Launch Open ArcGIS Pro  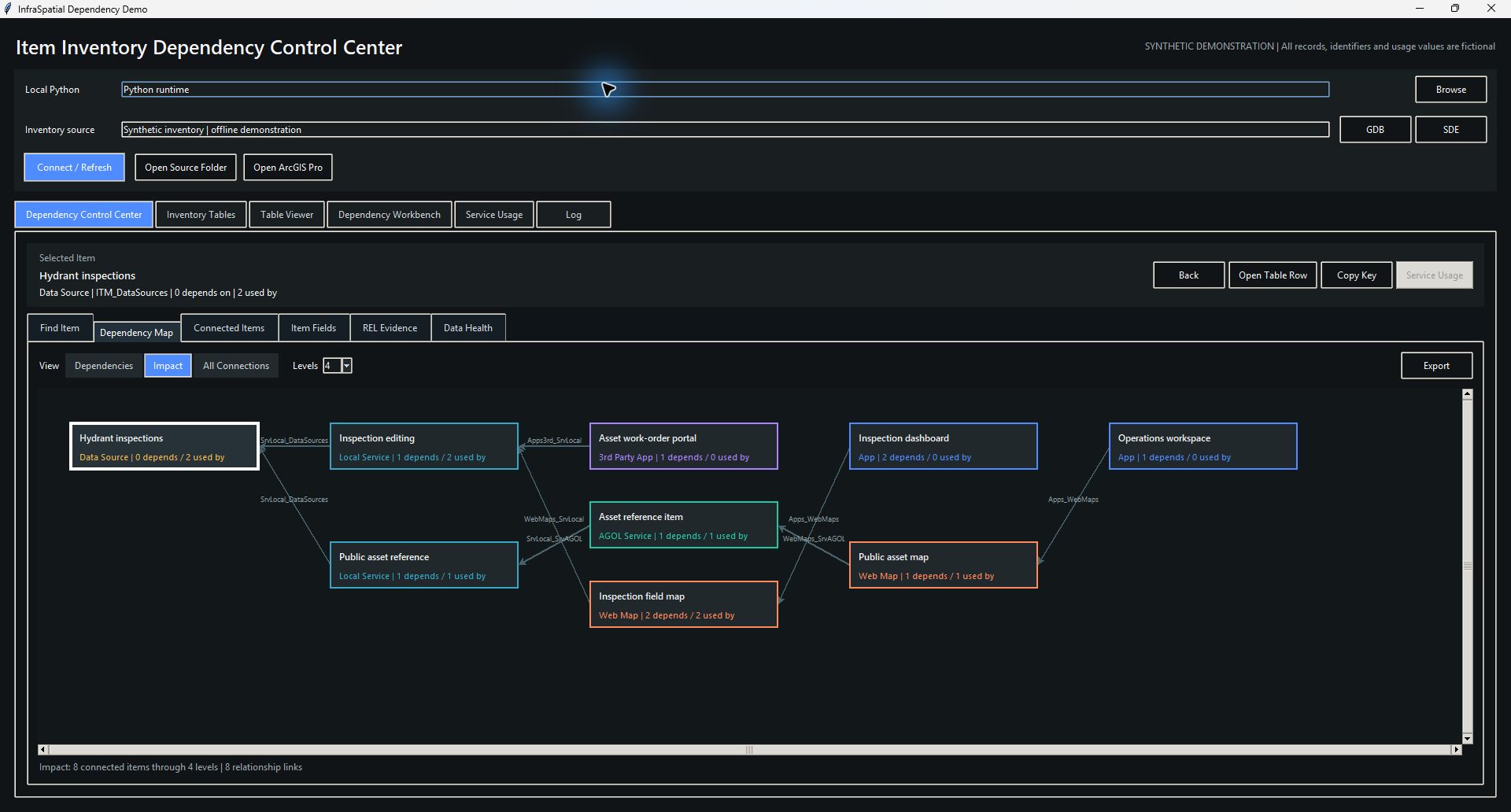(288, 168)
